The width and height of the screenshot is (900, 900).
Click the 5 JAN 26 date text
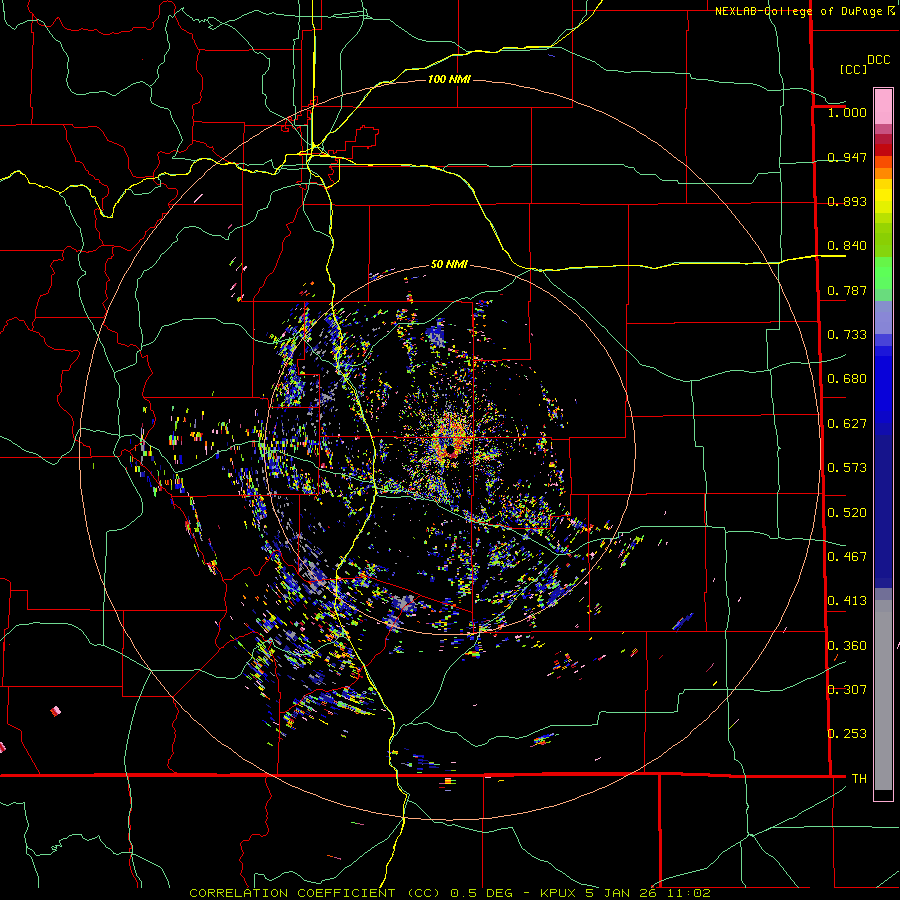click(x=621, y=893)
